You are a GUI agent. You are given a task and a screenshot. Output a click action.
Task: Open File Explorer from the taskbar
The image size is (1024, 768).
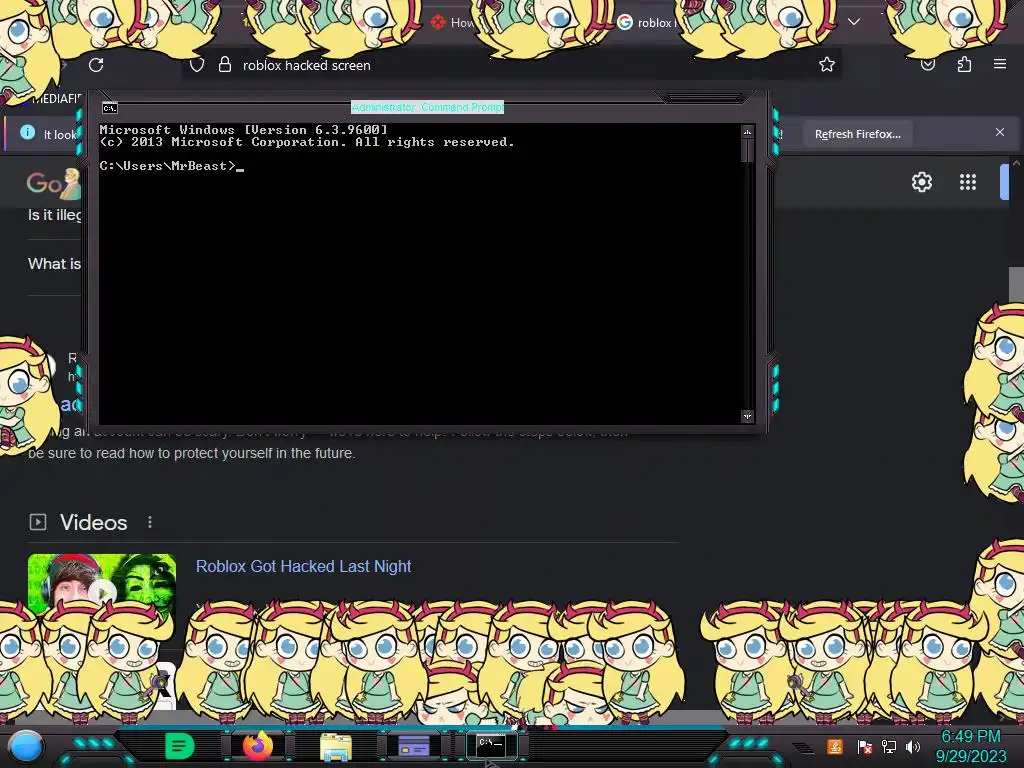coord(336,746)
